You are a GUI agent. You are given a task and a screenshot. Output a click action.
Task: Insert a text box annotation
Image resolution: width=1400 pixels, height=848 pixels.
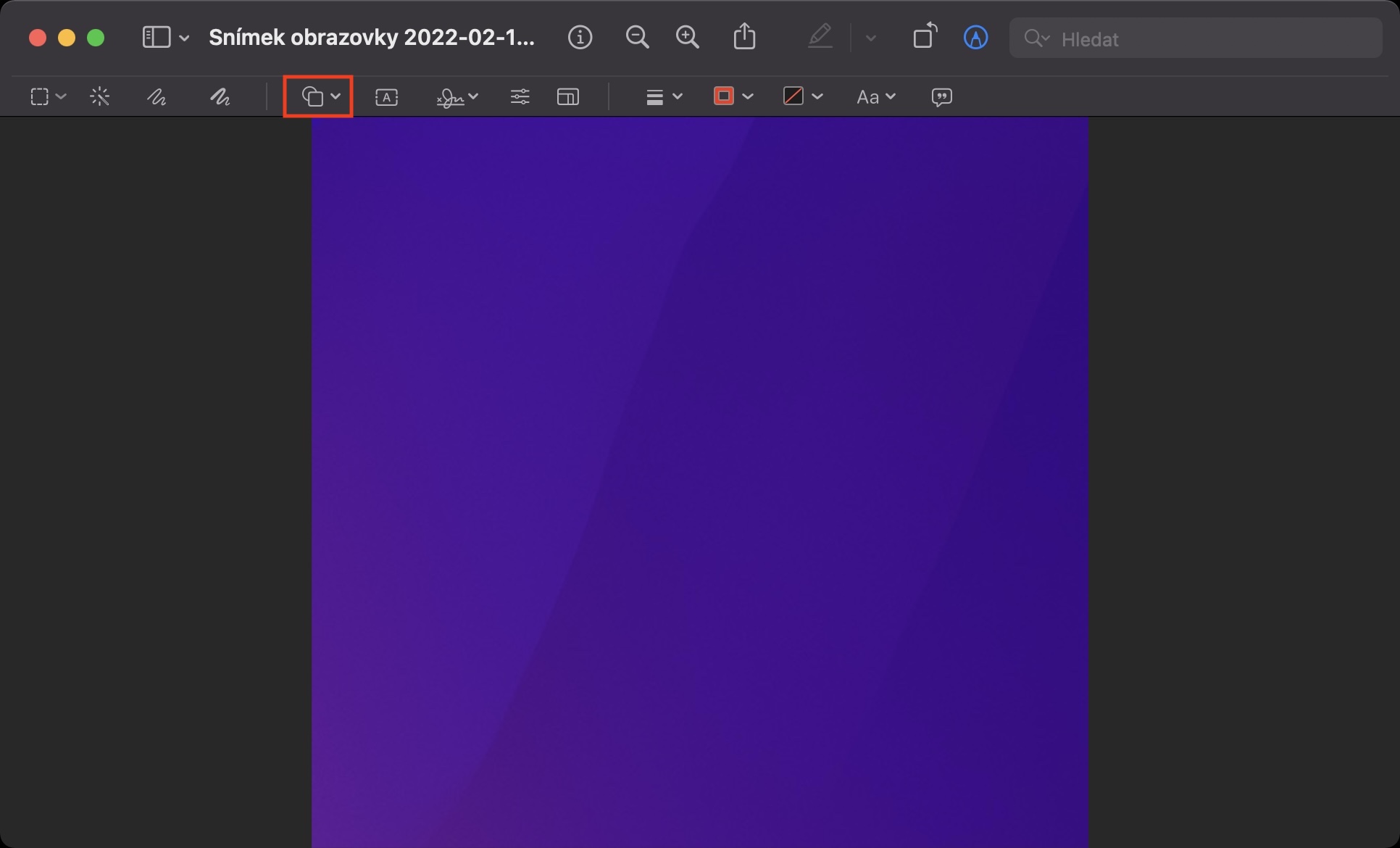(x=386, y=97)
